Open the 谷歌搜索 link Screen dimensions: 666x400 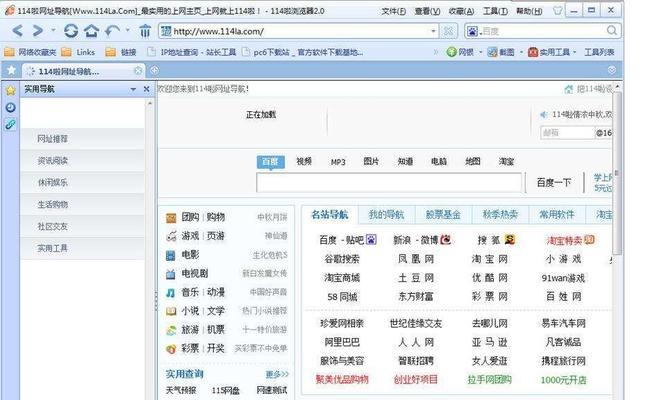click(x=342, y=259)
